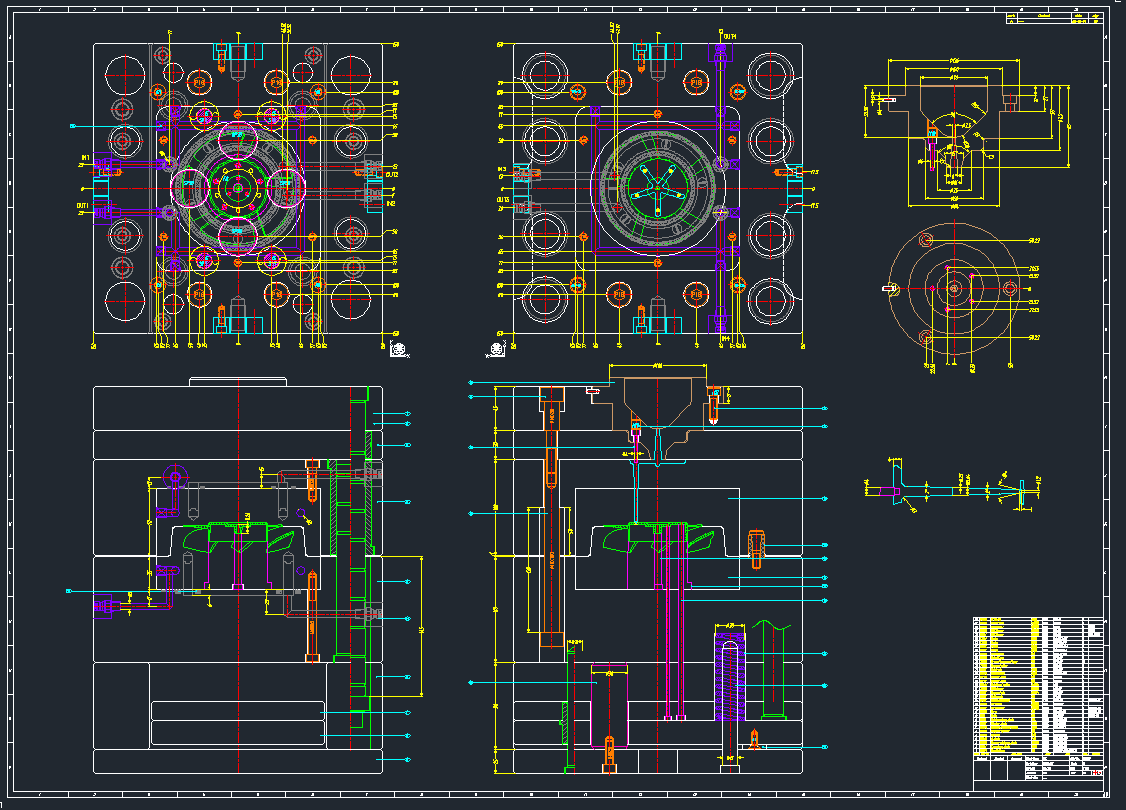Select the purple spring in the bottom-middle section
1126x810 pixels.
point(730,680)
